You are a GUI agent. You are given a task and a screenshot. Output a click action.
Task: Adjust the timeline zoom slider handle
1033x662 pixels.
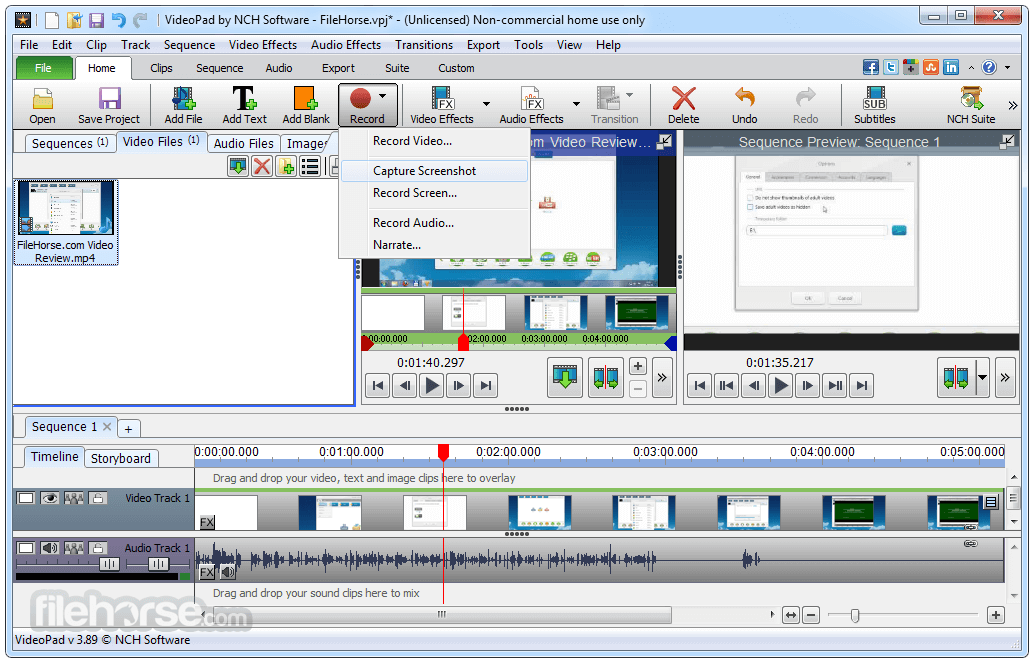[x=854, y=615]
